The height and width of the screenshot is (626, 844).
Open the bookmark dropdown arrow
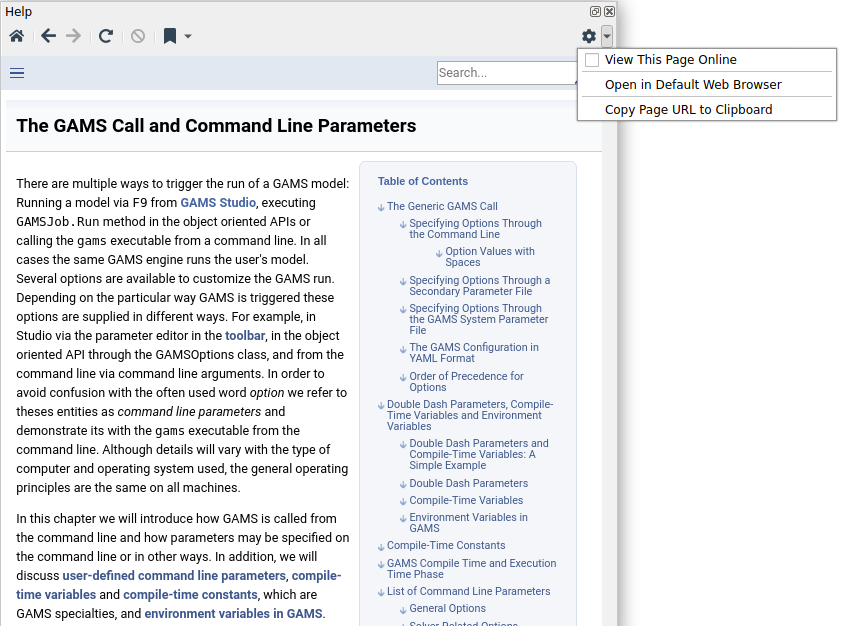coord(188,36)
